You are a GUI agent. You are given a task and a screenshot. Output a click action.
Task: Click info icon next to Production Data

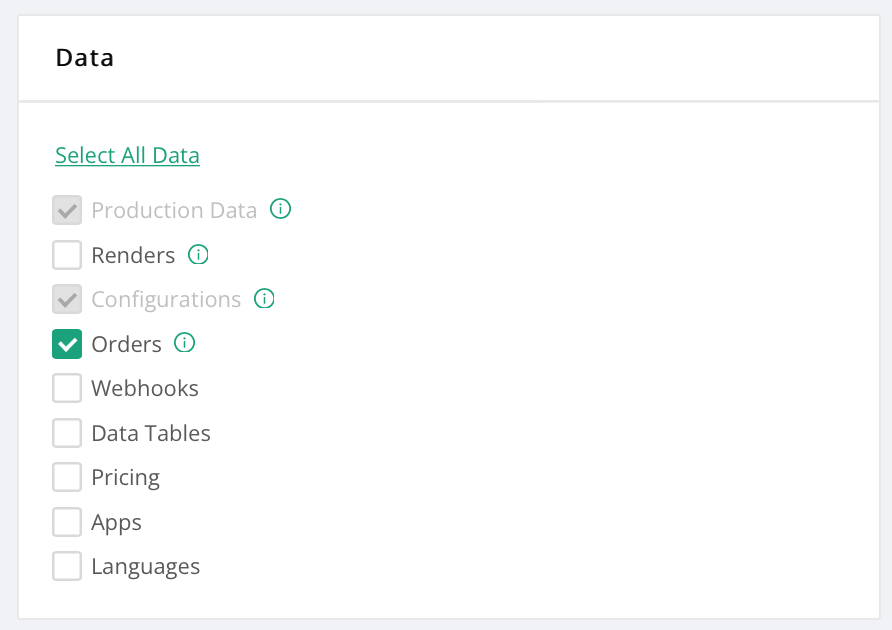coord(281,210)
